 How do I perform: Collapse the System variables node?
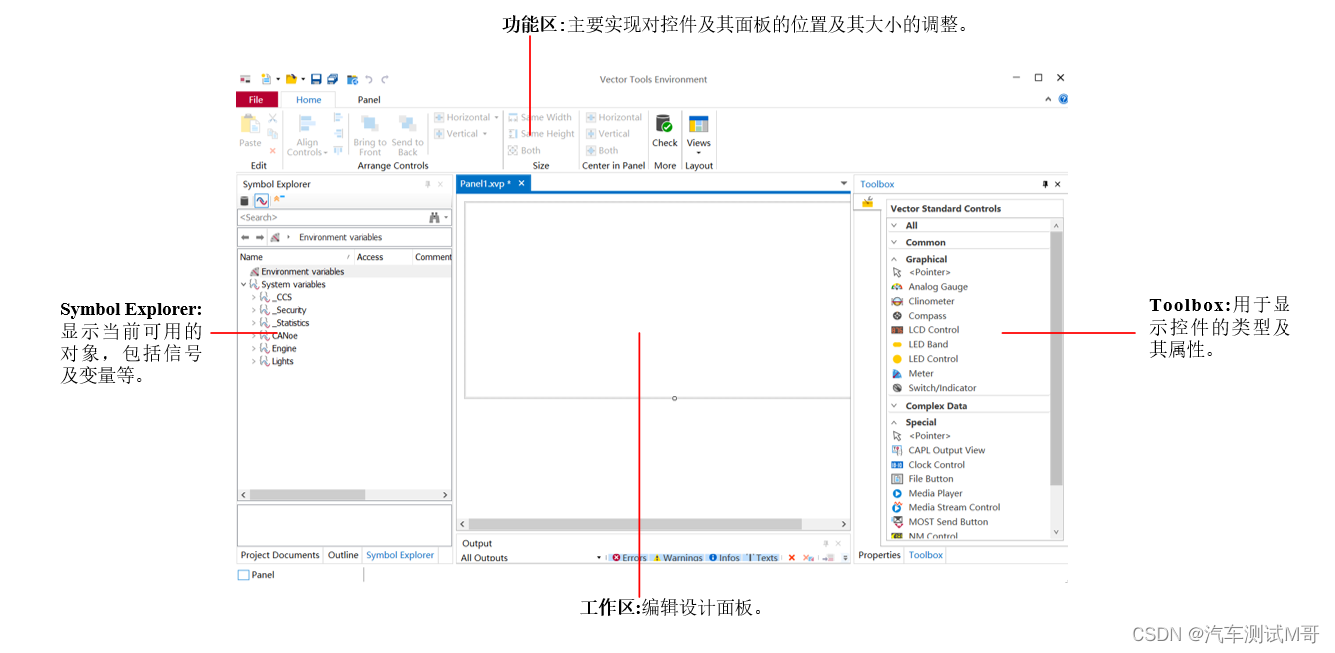243,284
